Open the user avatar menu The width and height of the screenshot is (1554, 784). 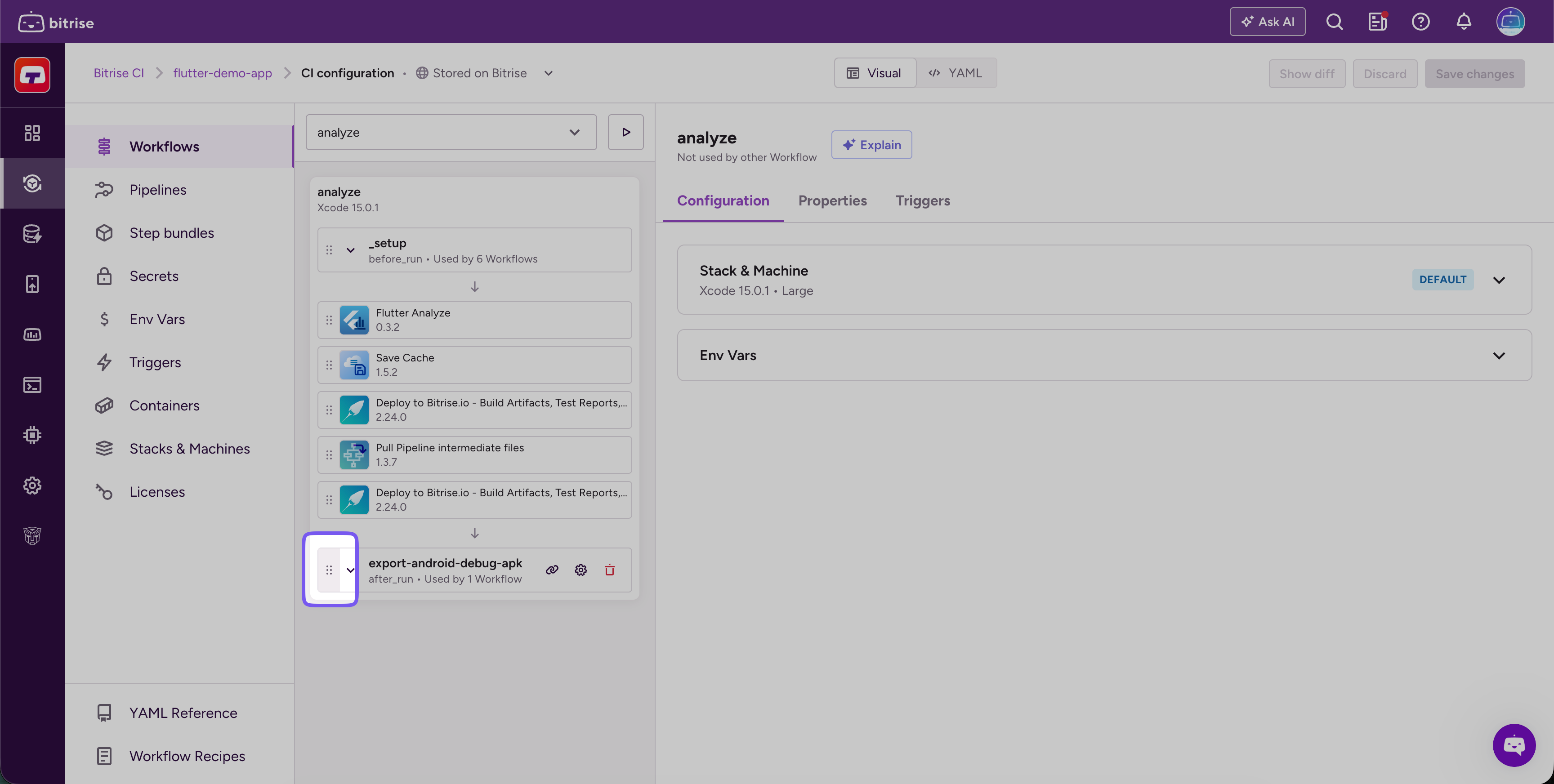point(1510,22)
